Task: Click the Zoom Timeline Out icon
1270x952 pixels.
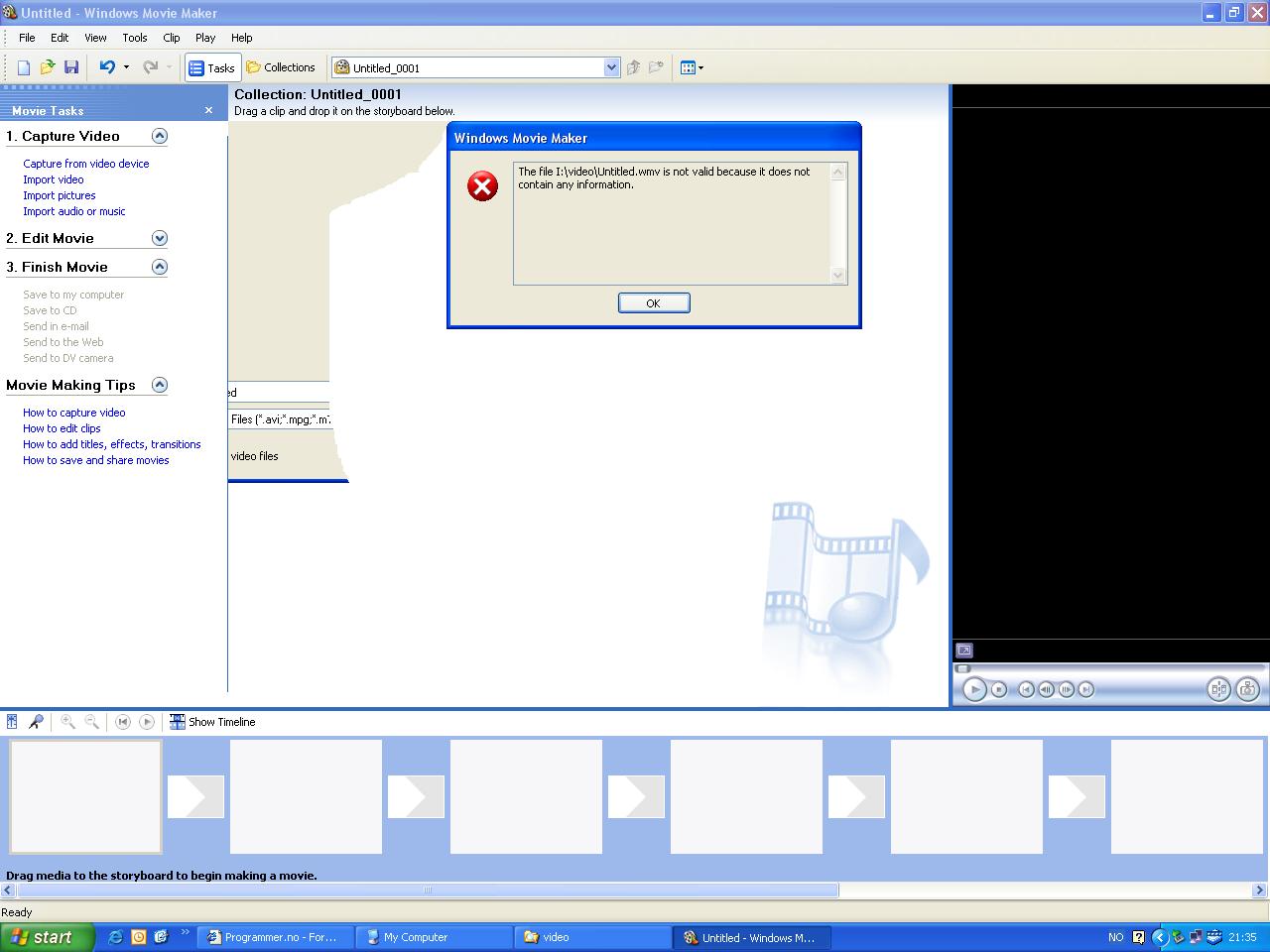Action: click(x=91, y=722)
